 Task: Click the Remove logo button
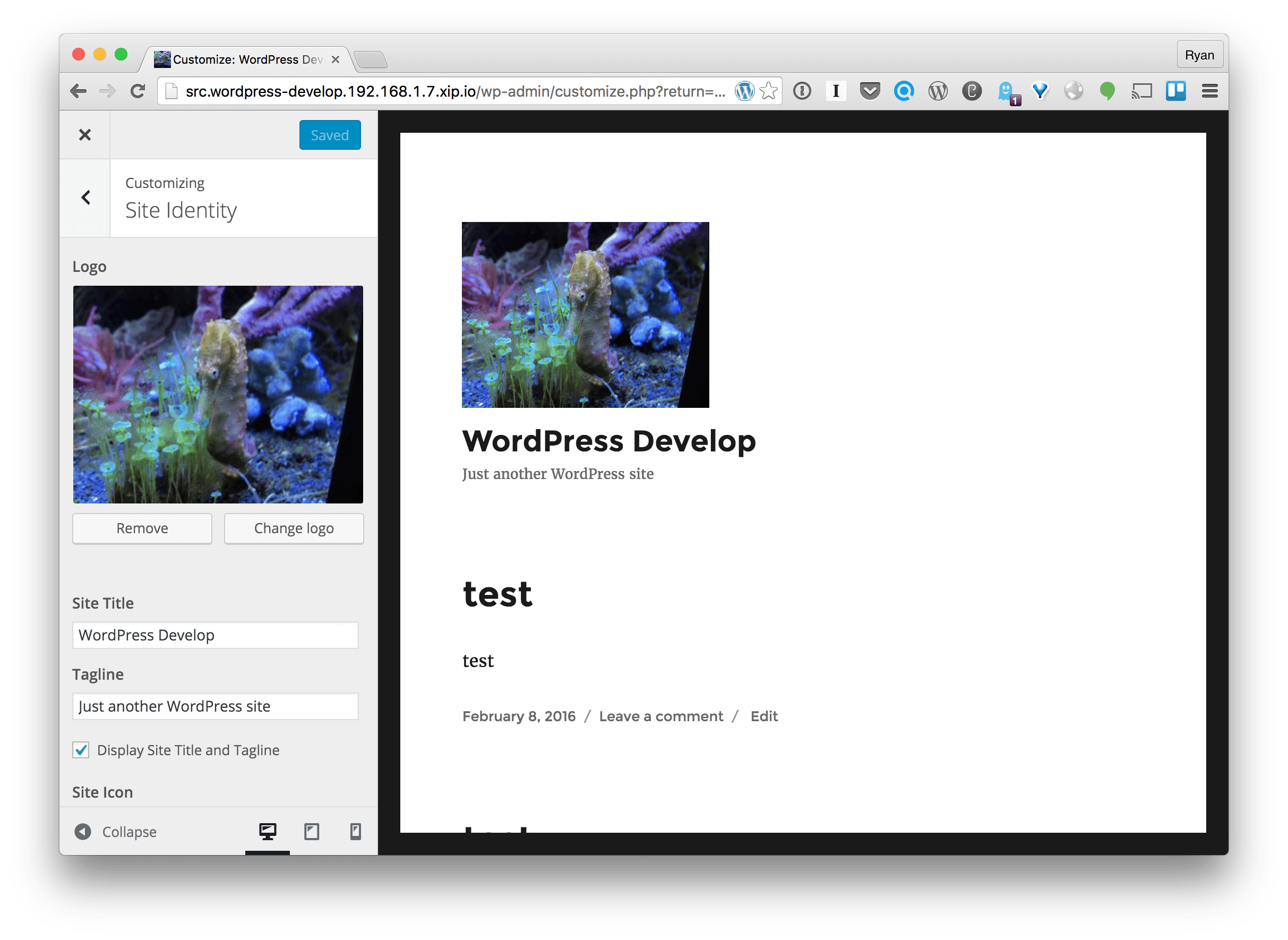click(x=142, y=528)
